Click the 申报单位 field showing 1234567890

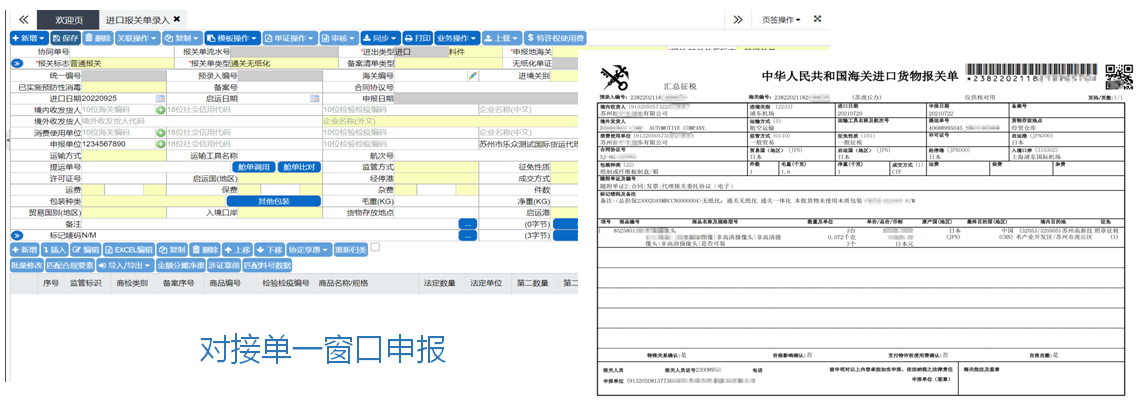[117, 144]
